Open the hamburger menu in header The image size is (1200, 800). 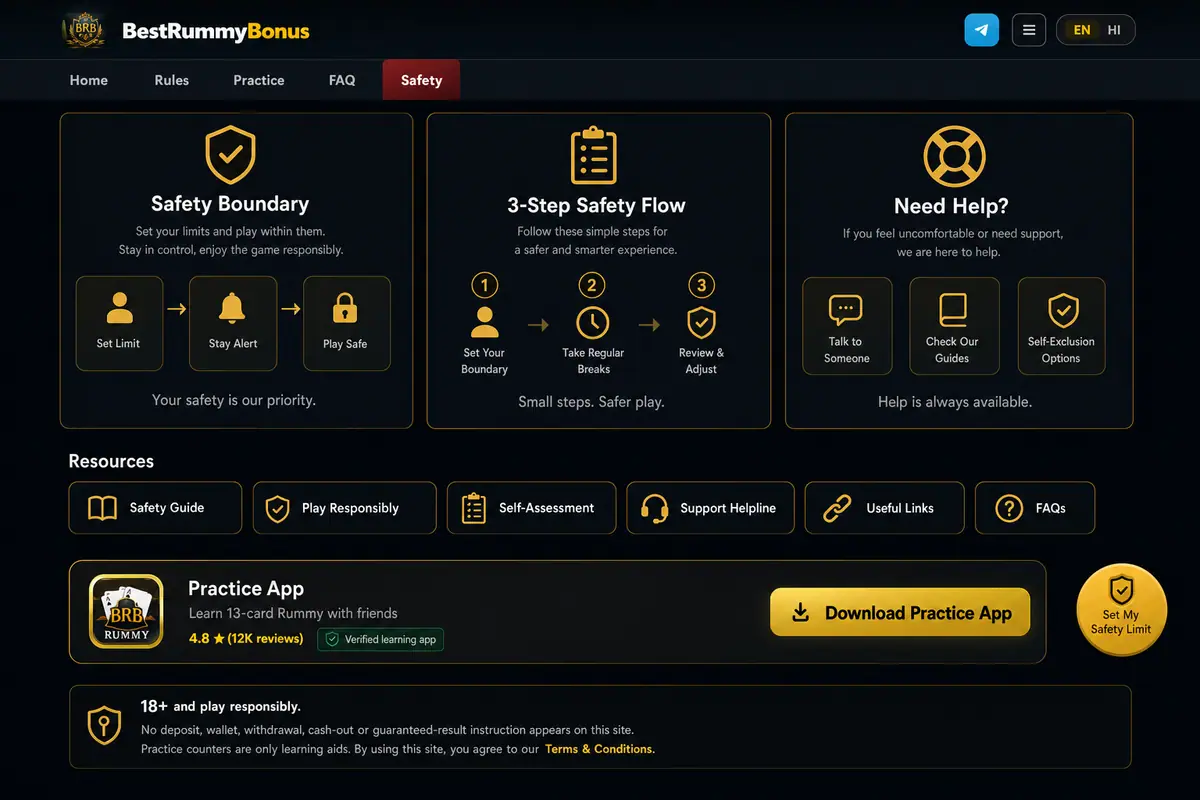point(1029,30)
